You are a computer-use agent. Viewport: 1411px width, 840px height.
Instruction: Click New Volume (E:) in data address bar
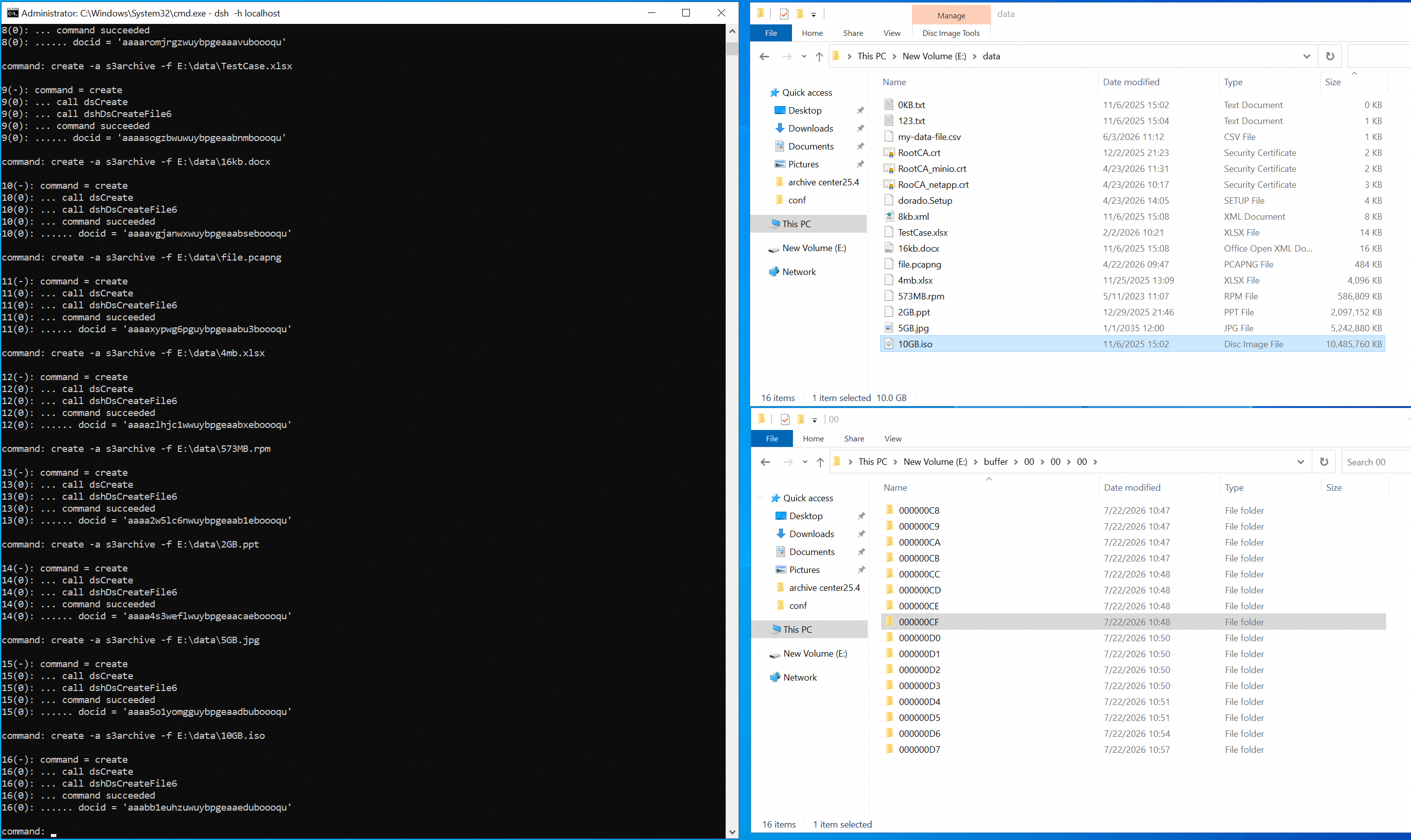(x=934, y=56)
